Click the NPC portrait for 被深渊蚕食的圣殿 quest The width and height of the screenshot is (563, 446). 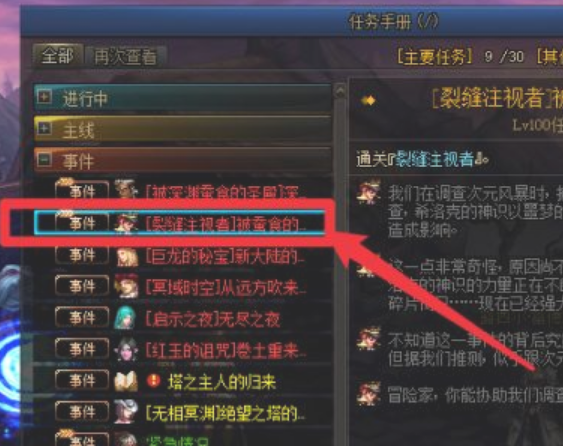coord(126,191)
